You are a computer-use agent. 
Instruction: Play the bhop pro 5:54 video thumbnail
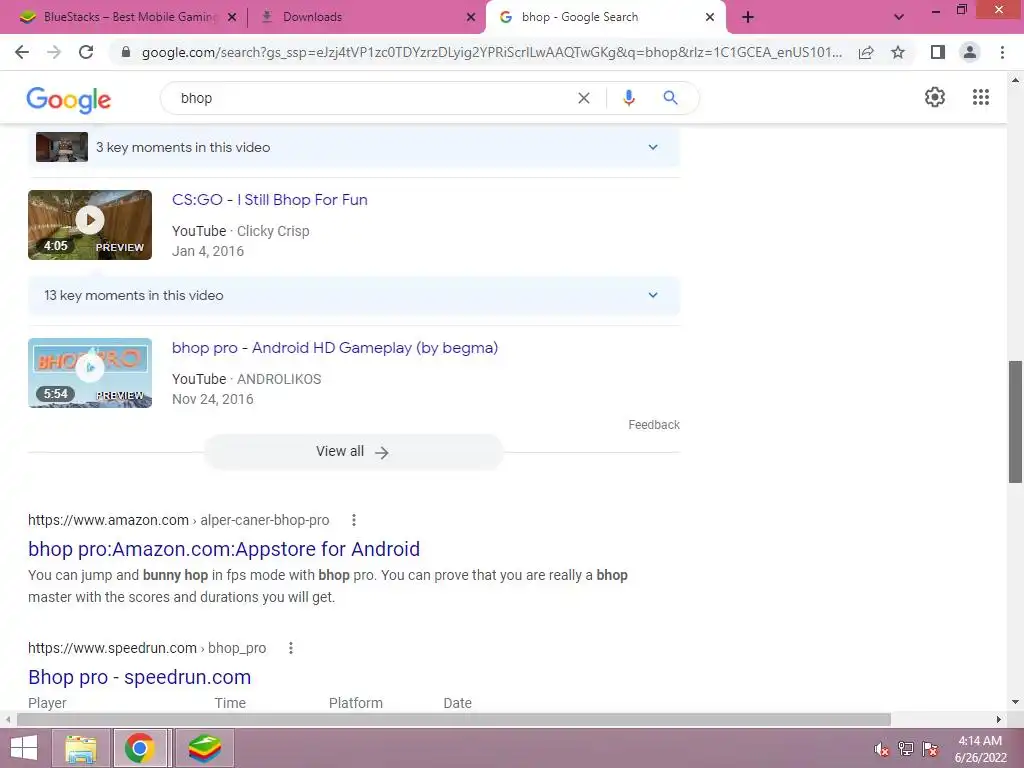(x=90, y=373)
